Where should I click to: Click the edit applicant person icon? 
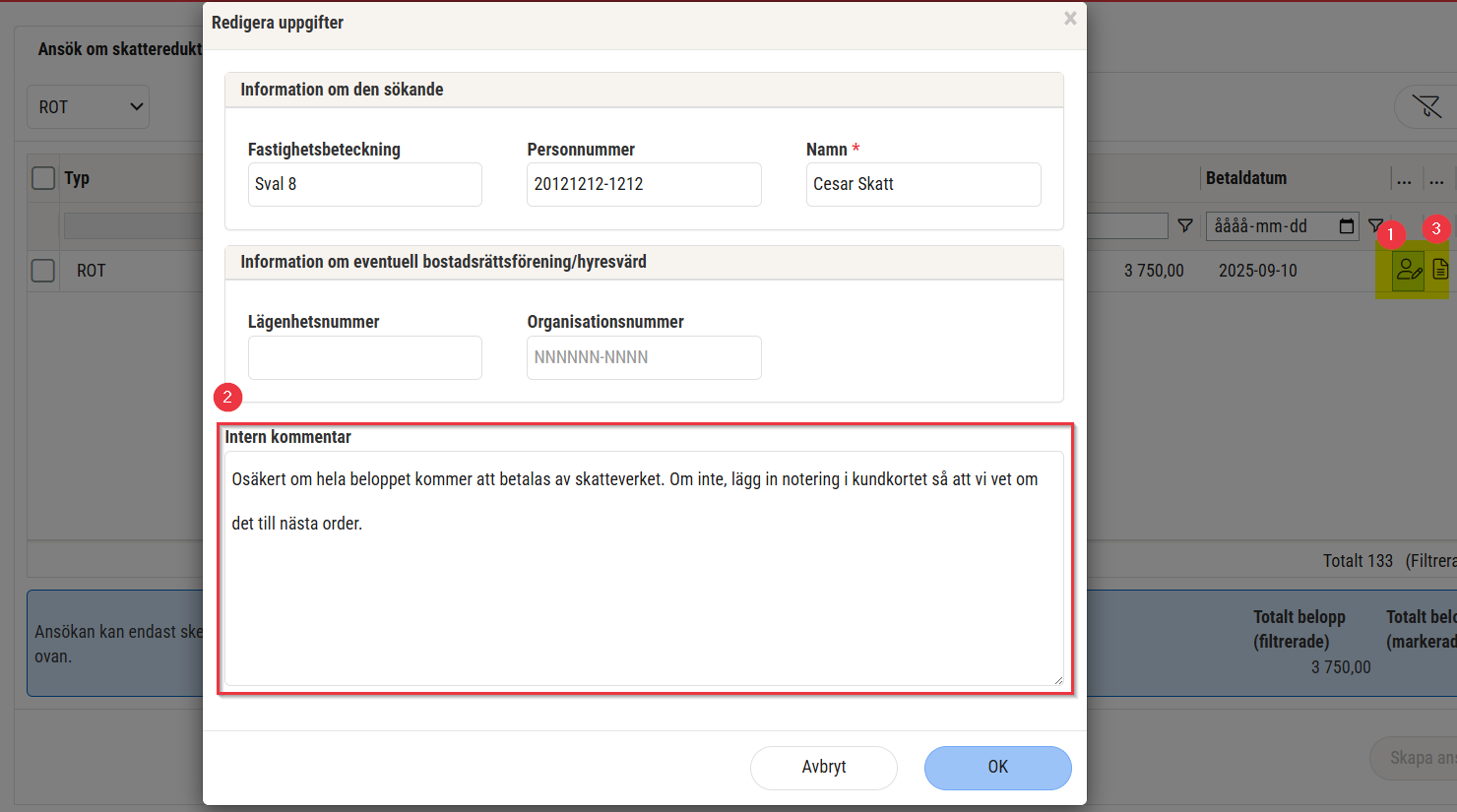tap(1409, 270)
